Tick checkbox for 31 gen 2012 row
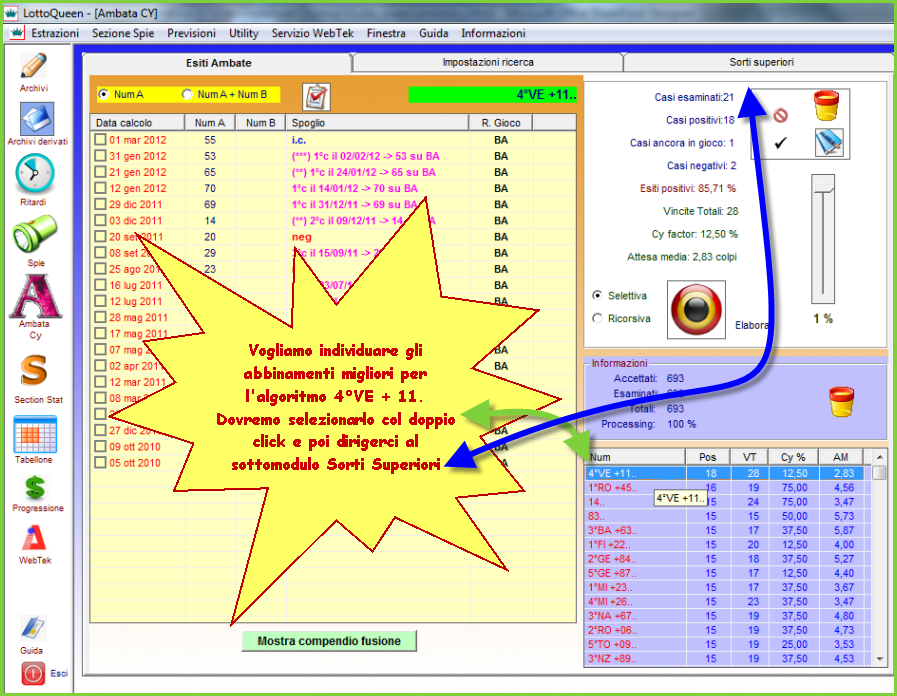 point(101,156)
